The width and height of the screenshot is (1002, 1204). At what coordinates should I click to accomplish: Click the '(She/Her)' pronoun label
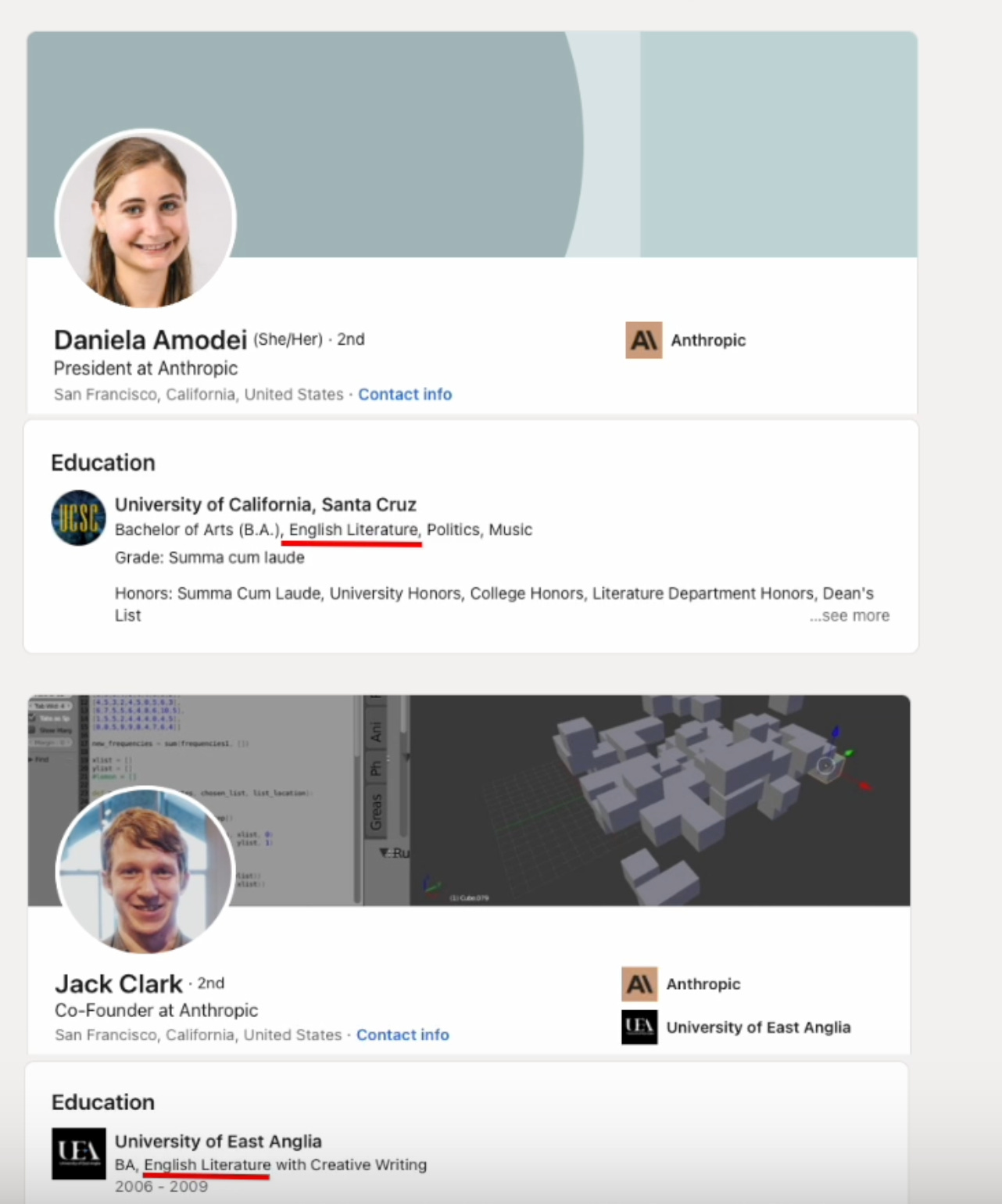click(x=288, y=339)
